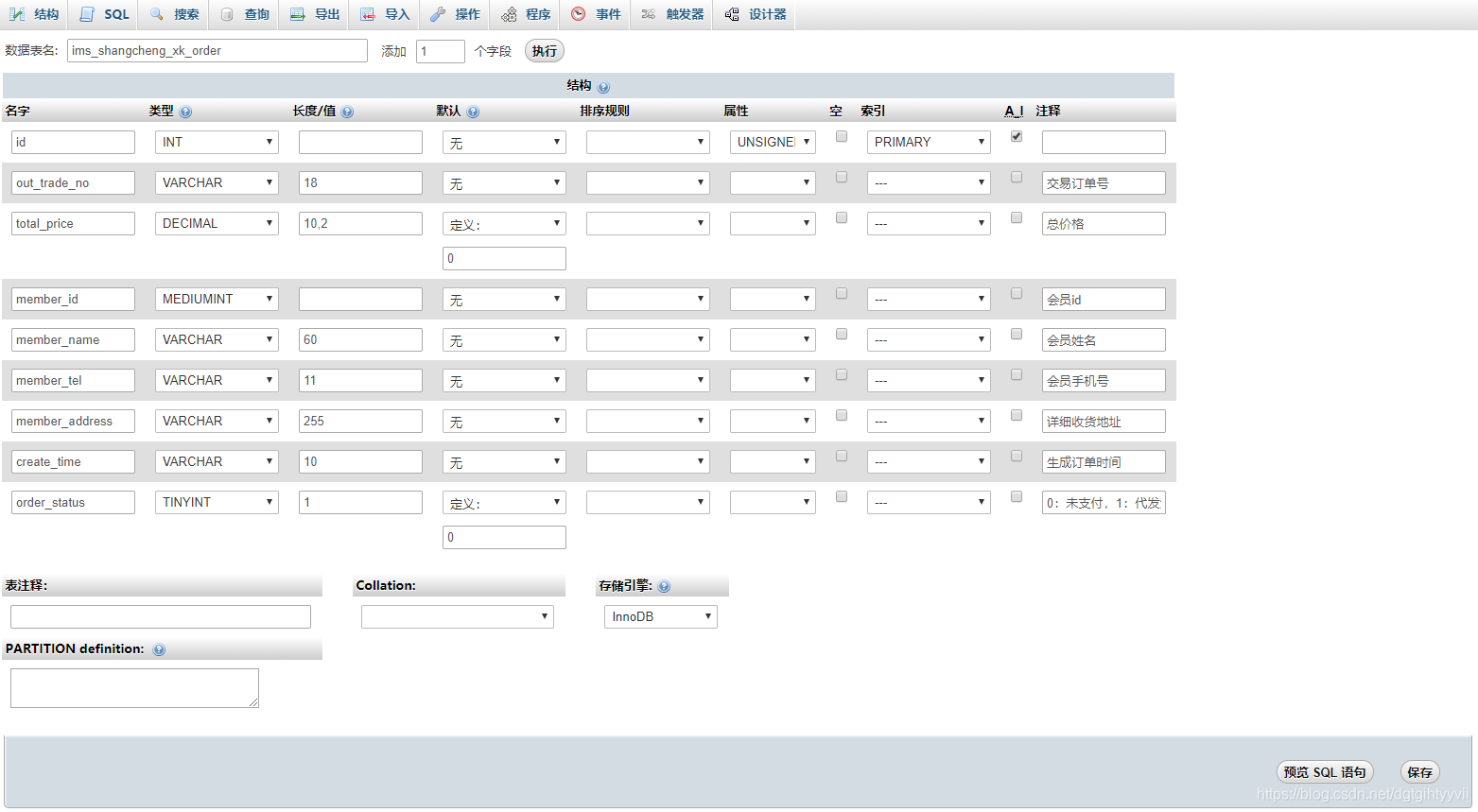This screenshot has width=1478, height=812.
Task: Click help icon next to 结构 heading
Action: 604,87
